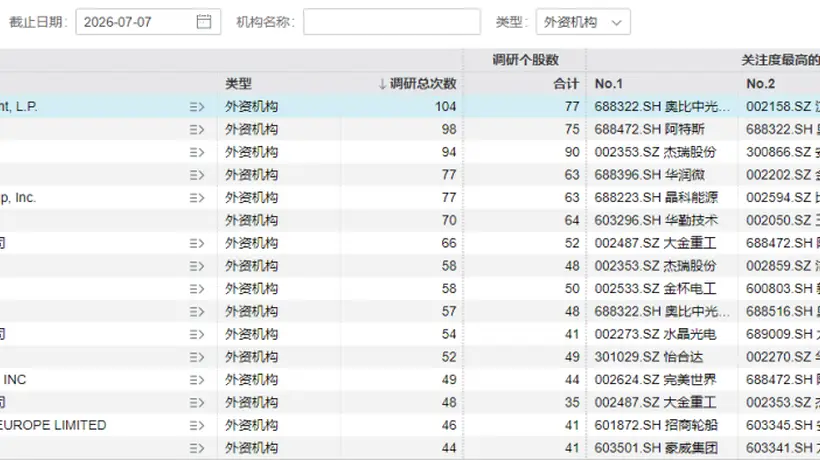Screen dimensions: 820x460
Task: Click No.2 stock 002594.SZ
Action: pyautogui.click(x=783, y=198)
